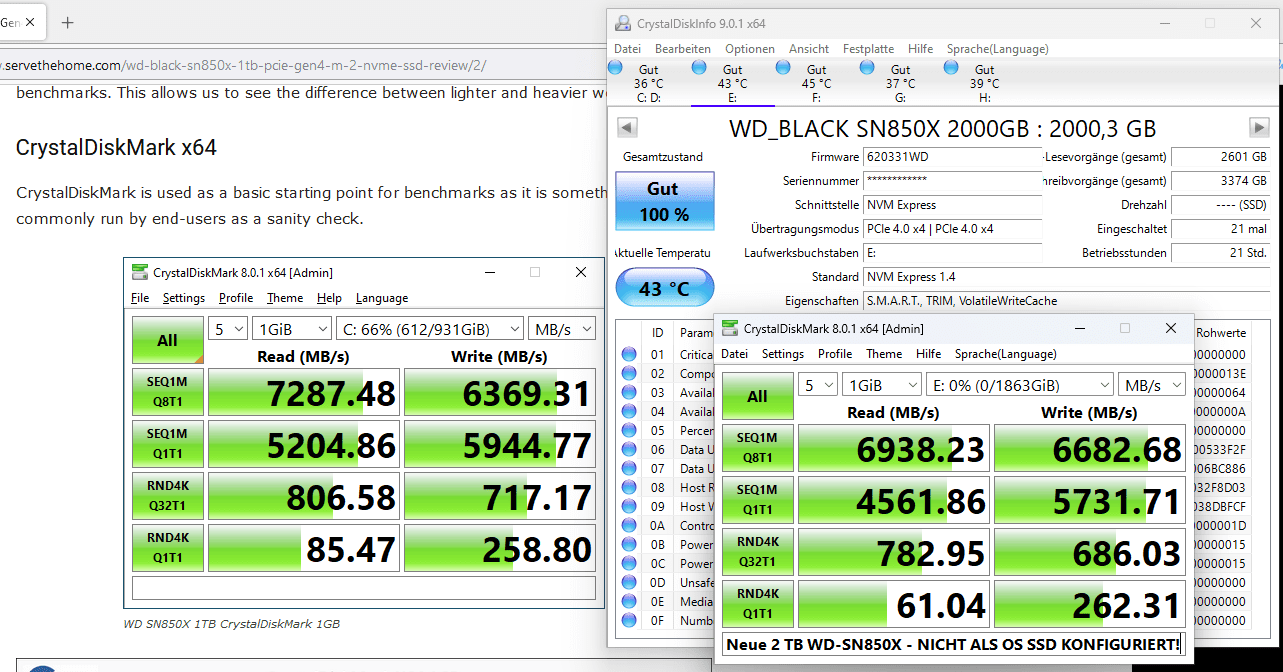This screenshot has height=672, width=1283.
Task: Click the Standard NVM Express 1.4 field
Action: pyautogui.click(x=1066, y=277)
